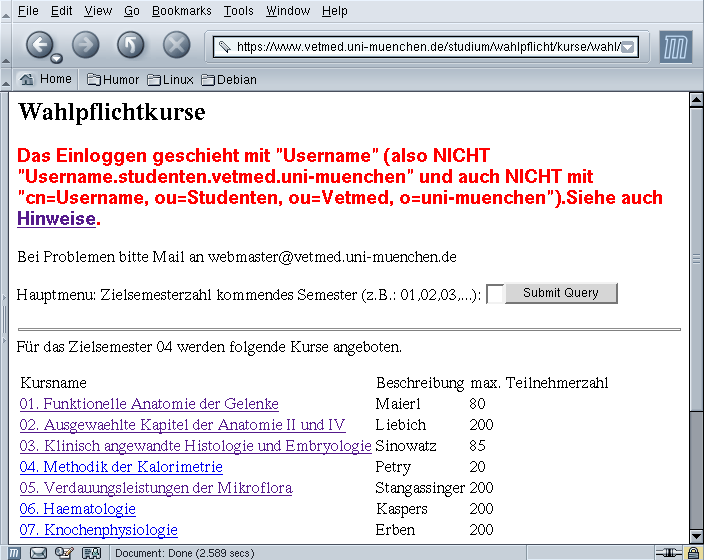
Task: Open the Tools menu
Action: coord(238,11)
